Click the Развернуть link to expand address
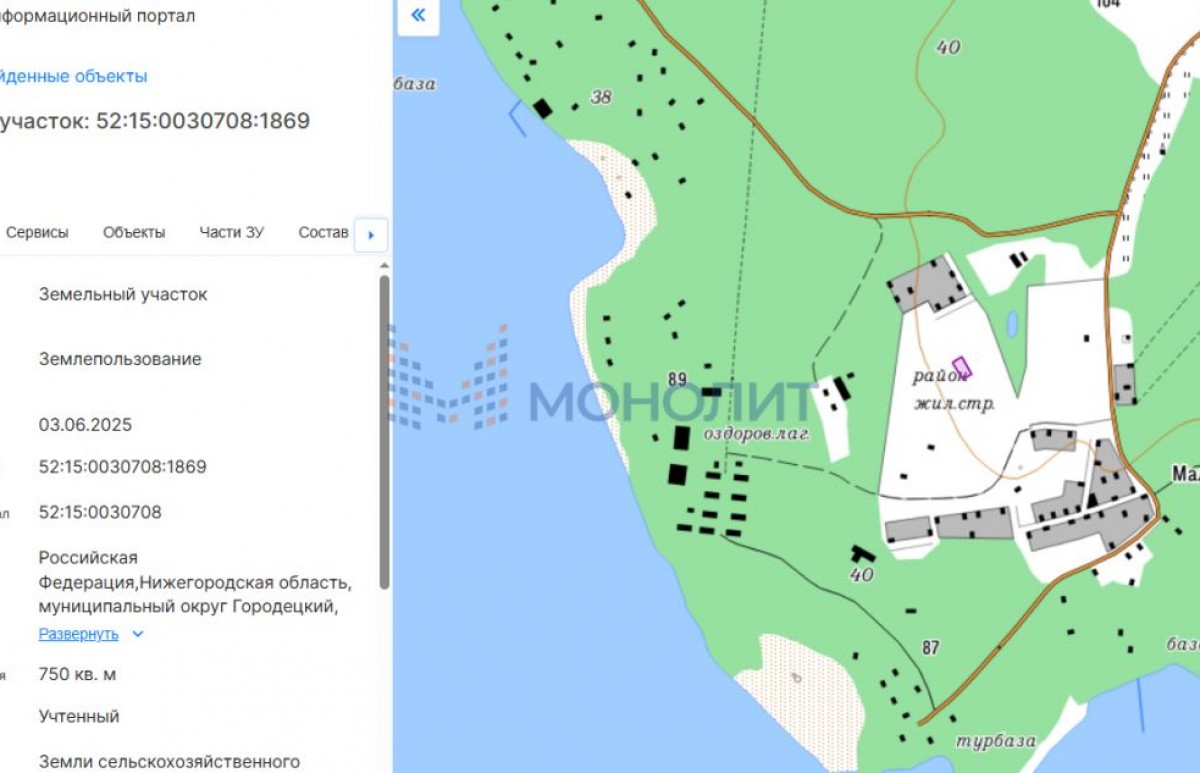The width and height of the screenshot is (1200, 773). pyautogui.click(x=78, y=634)
